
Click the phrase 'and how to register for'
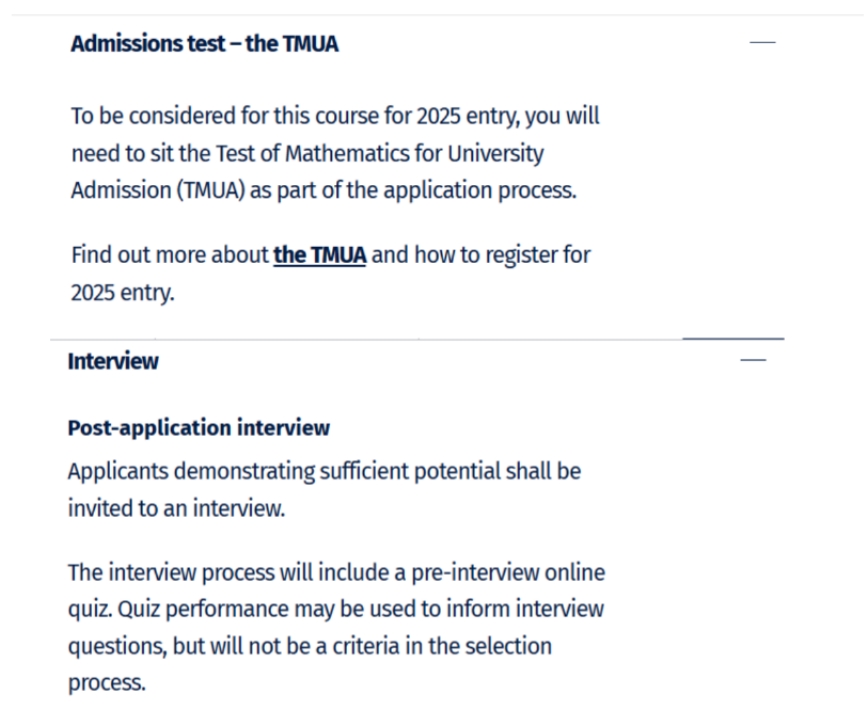[x=481, y=255]
